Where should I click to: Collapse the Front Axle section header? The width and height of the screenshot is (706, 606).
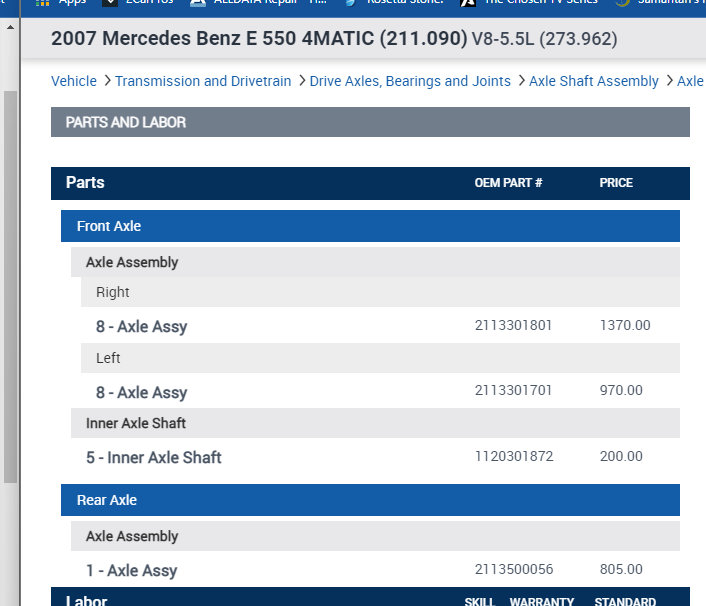(x=109, y=226)
